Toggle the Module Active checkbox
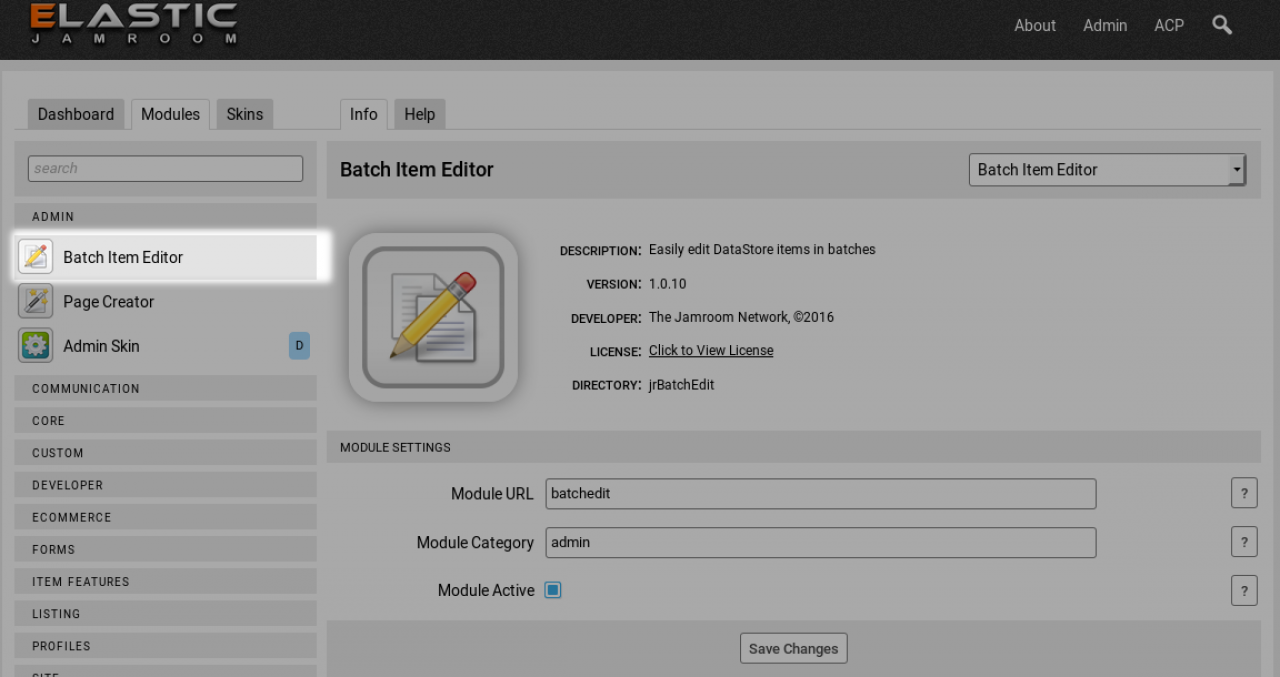This screenshot has height=677, width=1280. coord(553,590)
